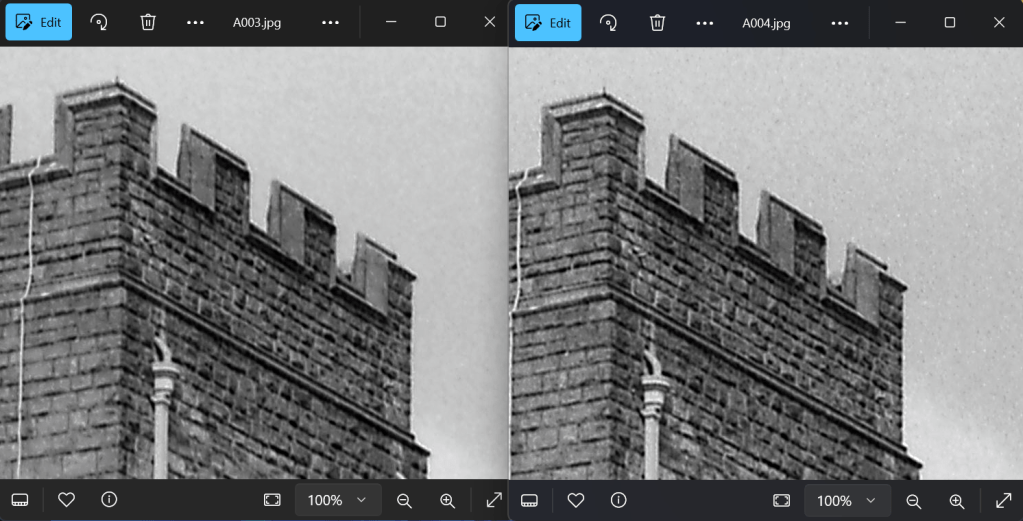Rotate the A004.jpg image
Screen dimensions: 1023x521
click(x=608, y=22)
